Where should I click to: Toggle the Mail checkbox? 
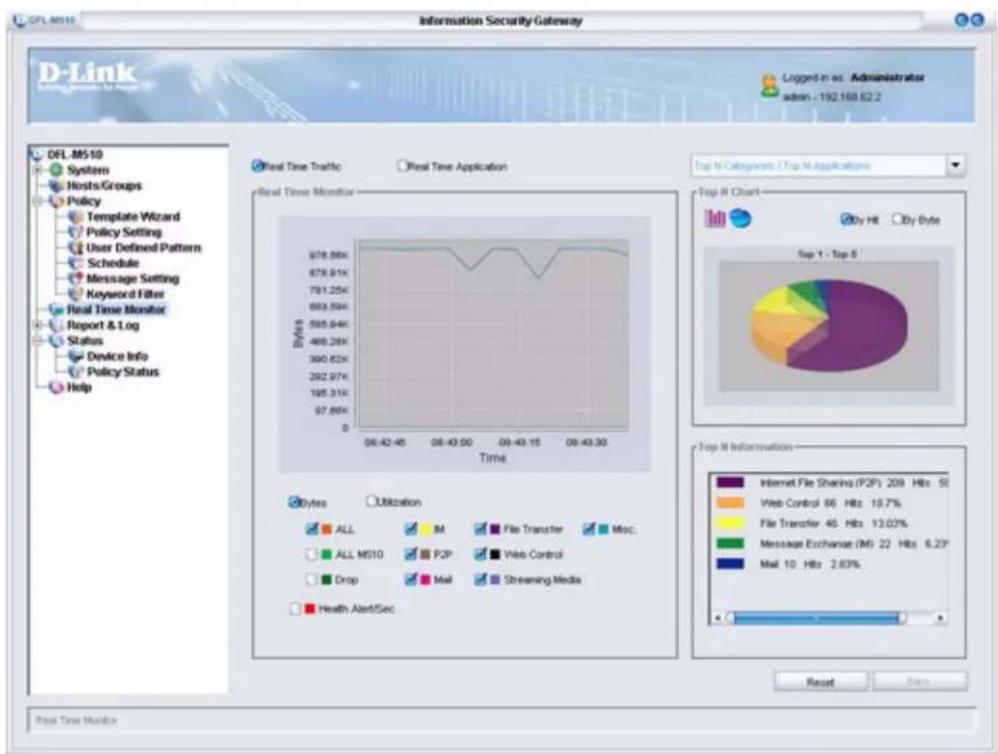[411, 580]
